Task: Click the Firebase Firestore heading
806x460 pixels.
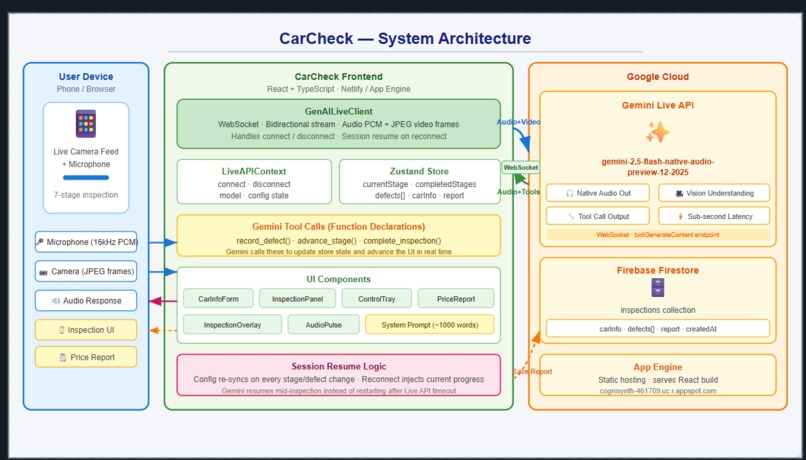Action: 657,270
